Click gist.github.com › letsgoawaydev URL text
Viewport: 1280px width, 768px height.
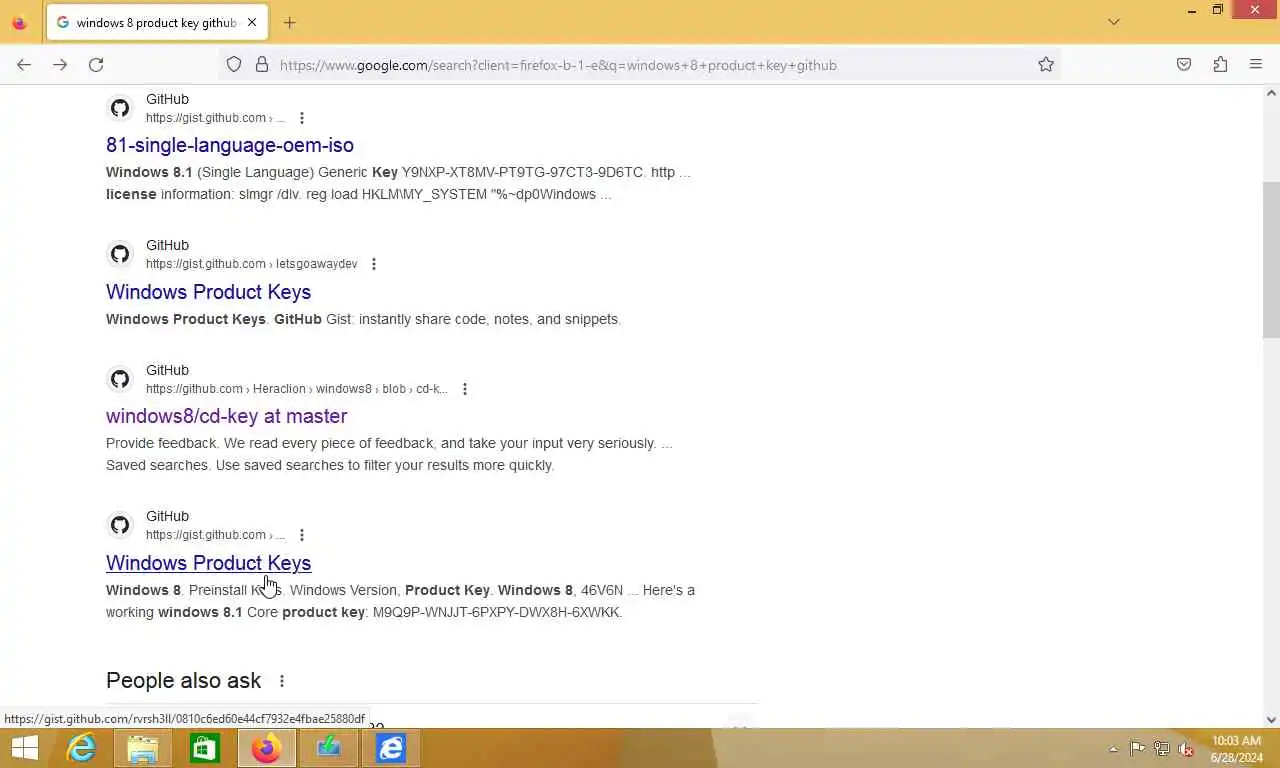pyautogui.click(x=251, y=264)
